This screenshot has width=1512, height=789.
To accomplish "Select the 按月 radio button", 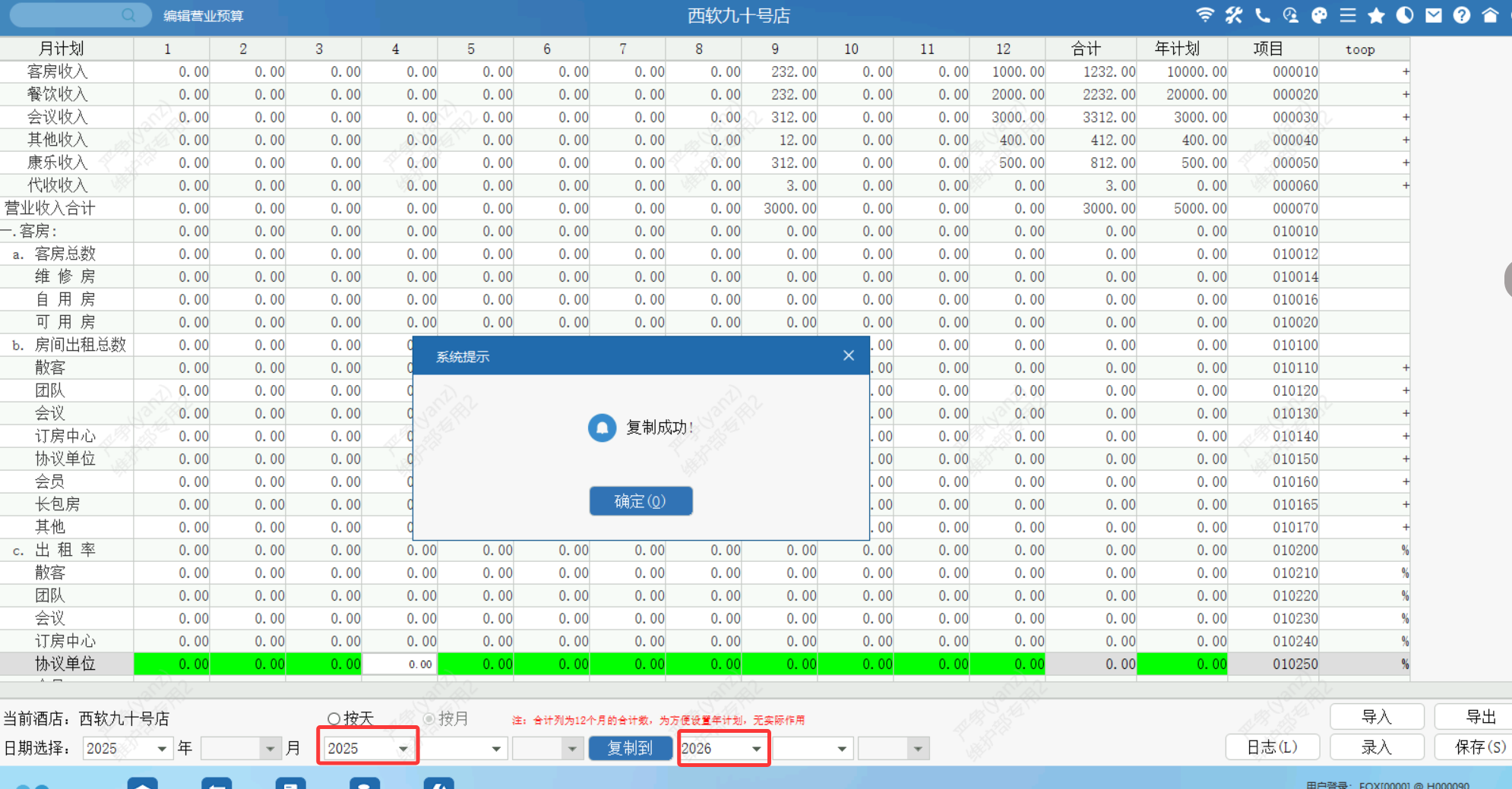I will click(x=429, y=718).
